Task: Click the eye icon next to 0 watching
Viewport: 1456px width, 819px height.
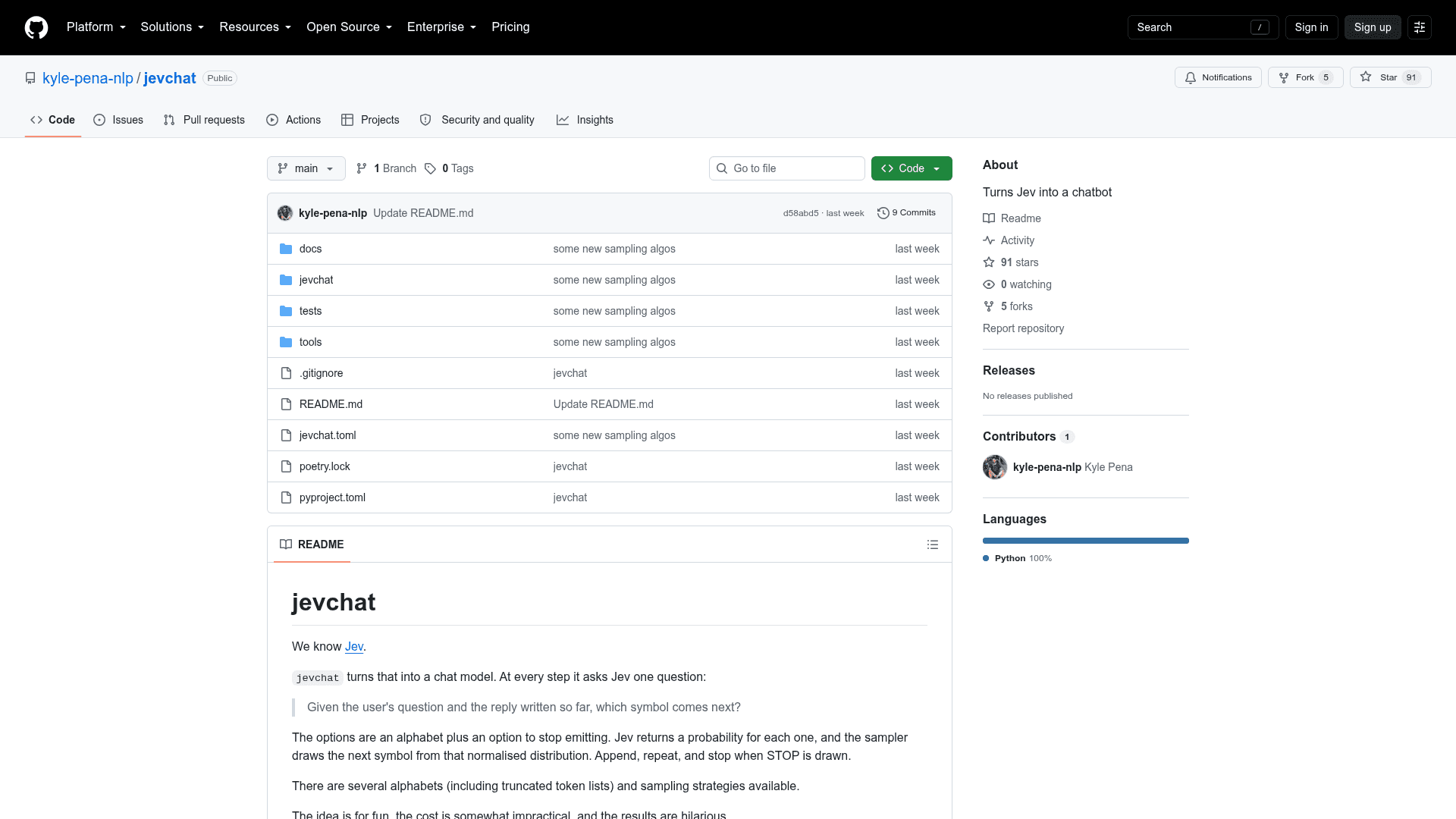Action: pos(989,284)
